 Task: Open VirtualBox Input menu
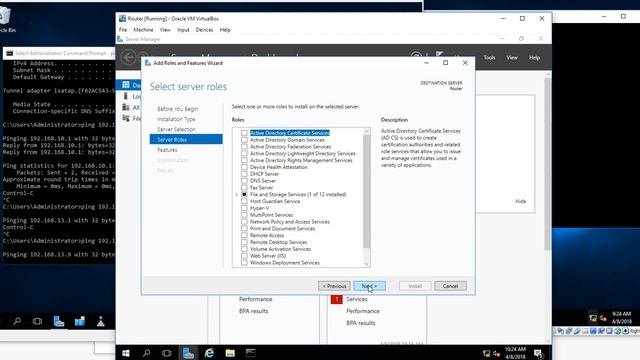click(x=183, y=30)
